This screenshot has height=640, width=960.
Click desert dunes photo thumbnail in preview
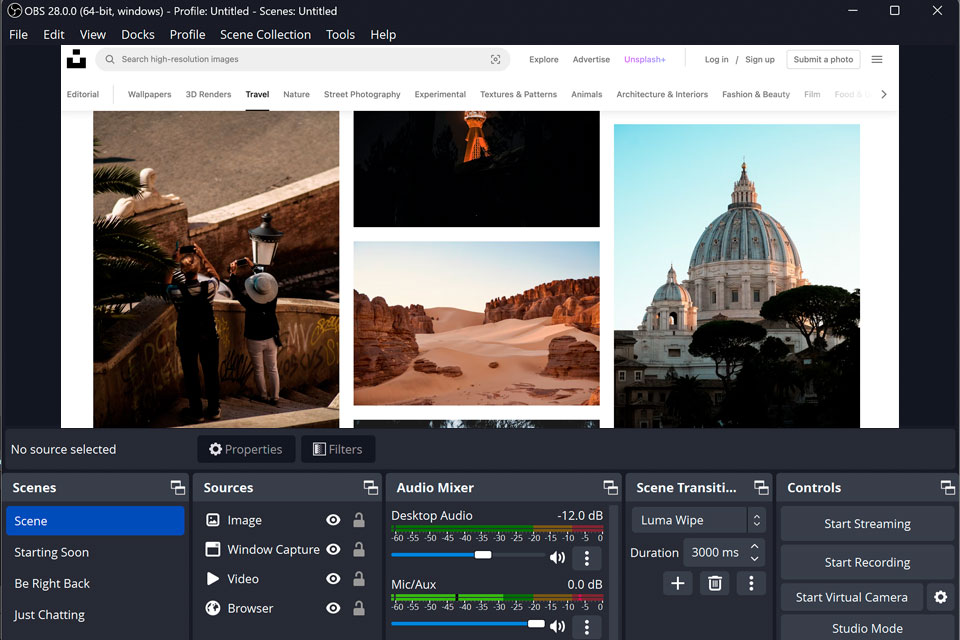(476, 323)
